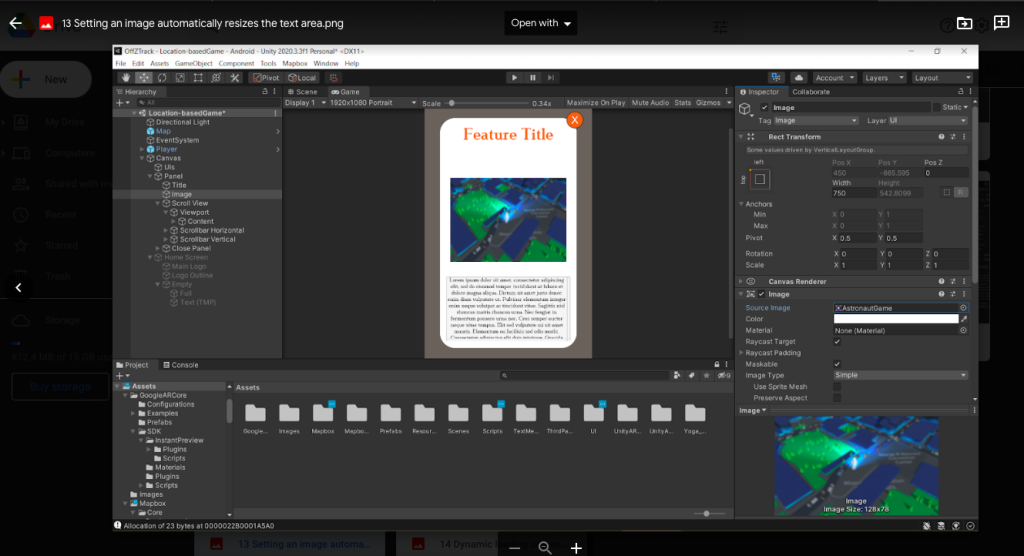1024x556 pixels.
Task: Click the color eyedropper icon beside Color field
Action: point(964,319)
